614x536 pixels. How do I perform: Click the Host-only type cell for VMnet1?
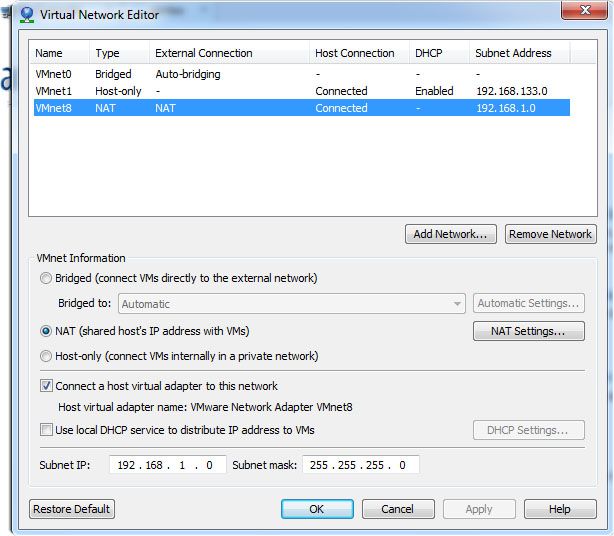(x=118, y=91)
